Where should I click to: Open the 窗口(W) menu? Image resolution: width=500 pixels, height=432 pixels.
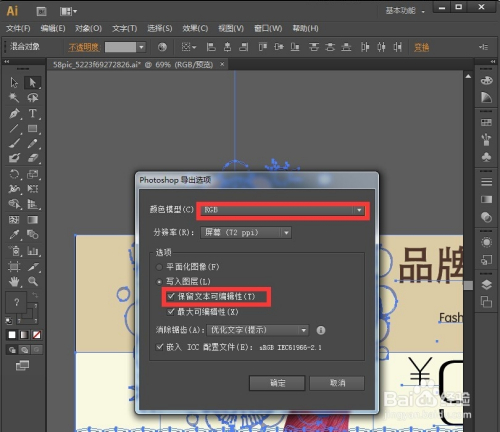[x=268, y=28]
